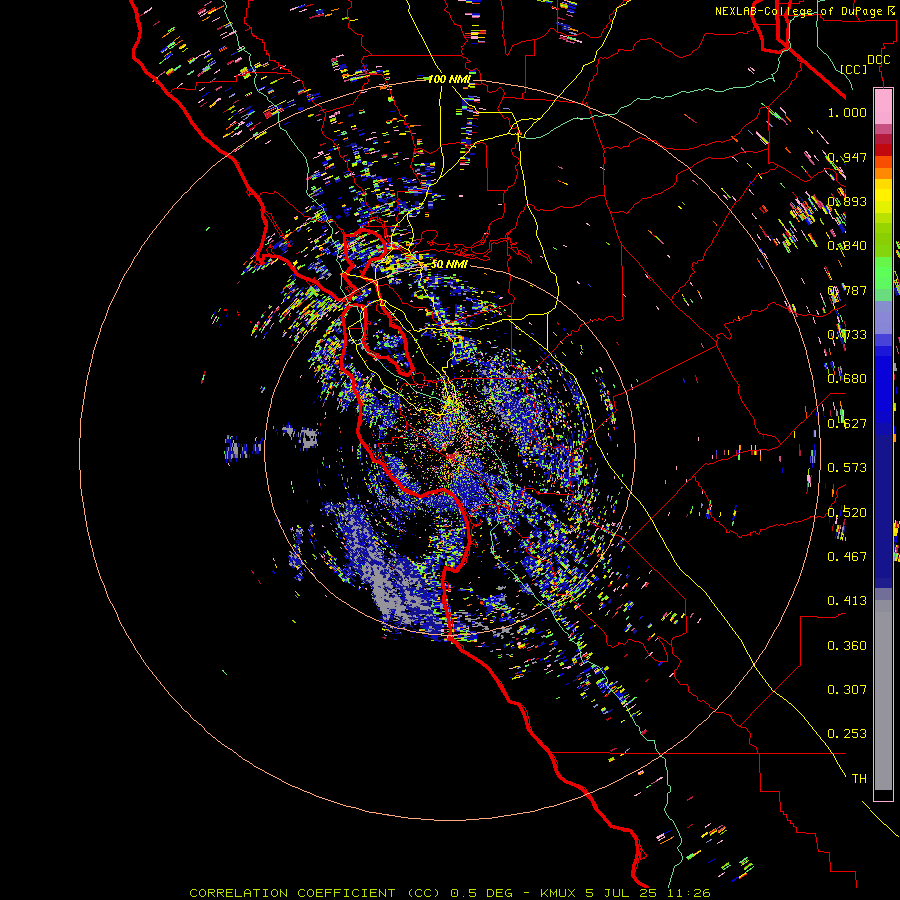The height and width of the screenshot is (900, 900).
Task: Pick the dark navy swatch on the color bar
Action: pos(883,511)
